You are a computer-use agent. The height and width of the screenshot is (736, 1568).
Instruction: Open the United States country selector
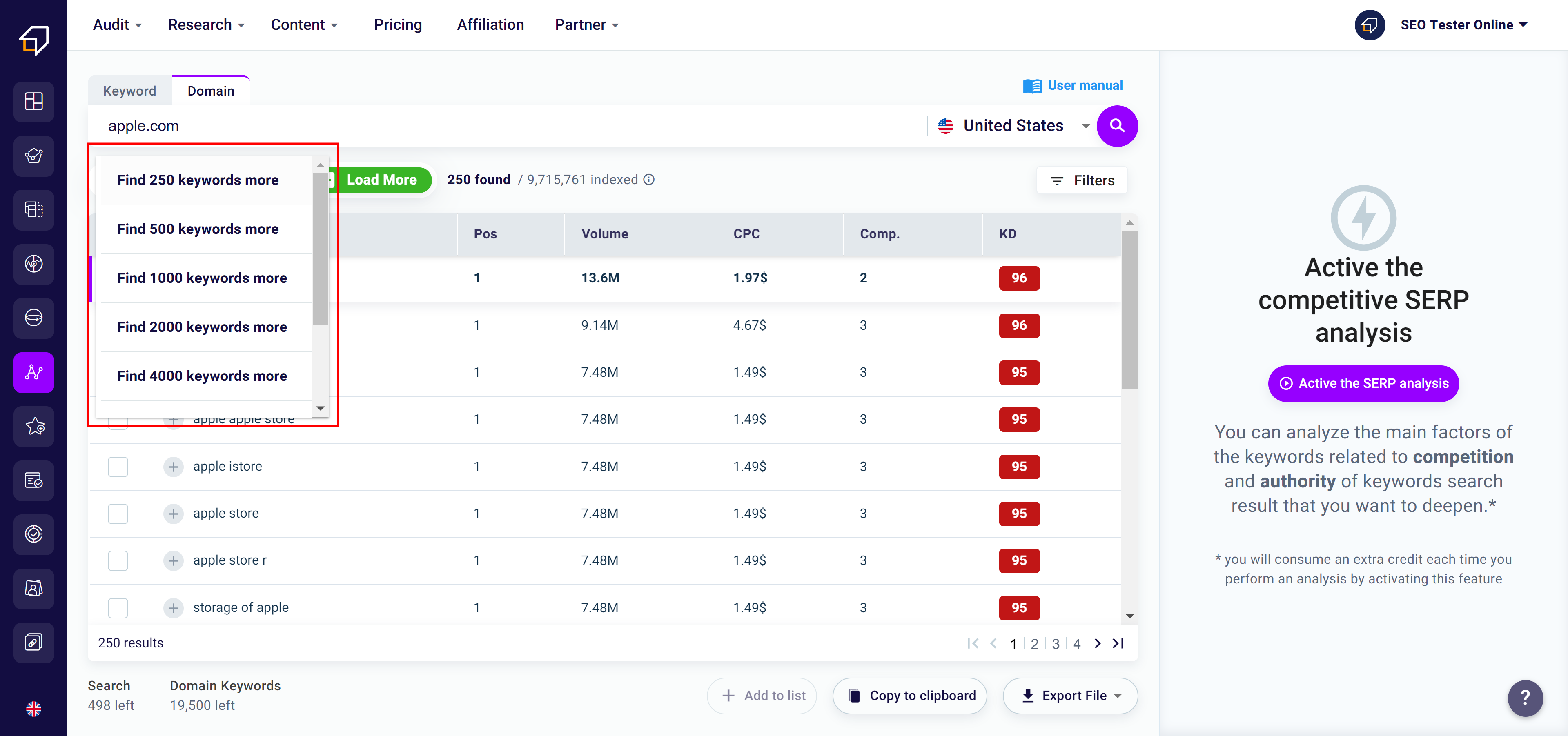click(x=1013, y=126)
